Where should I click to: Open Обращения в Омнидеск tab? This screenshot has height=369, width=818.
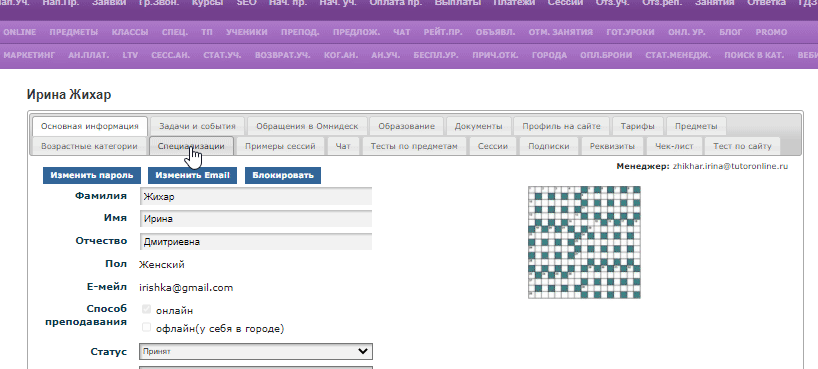[x=307, y=126]
